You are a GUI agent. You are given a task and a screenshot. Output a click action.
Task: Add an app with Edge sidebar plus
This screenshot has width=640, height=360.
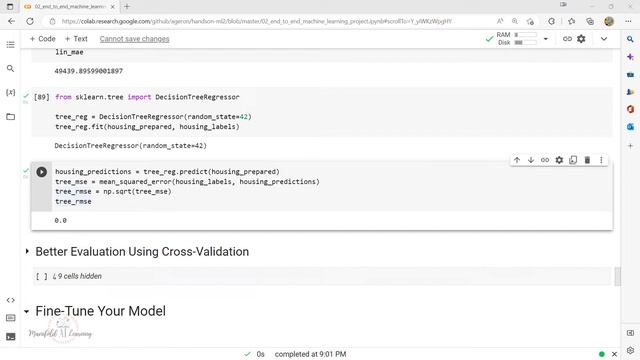tap(630, 146)
